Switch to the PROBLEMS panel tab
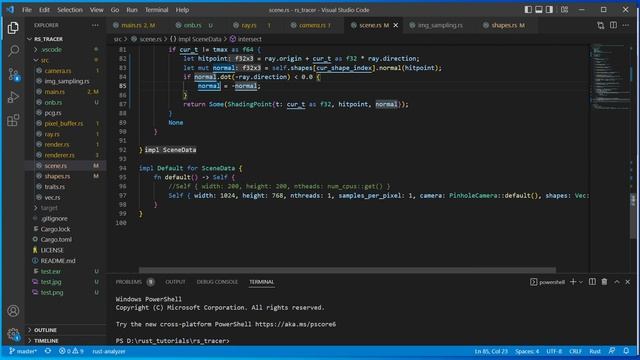640x360 pixels. tap(129, 282)
